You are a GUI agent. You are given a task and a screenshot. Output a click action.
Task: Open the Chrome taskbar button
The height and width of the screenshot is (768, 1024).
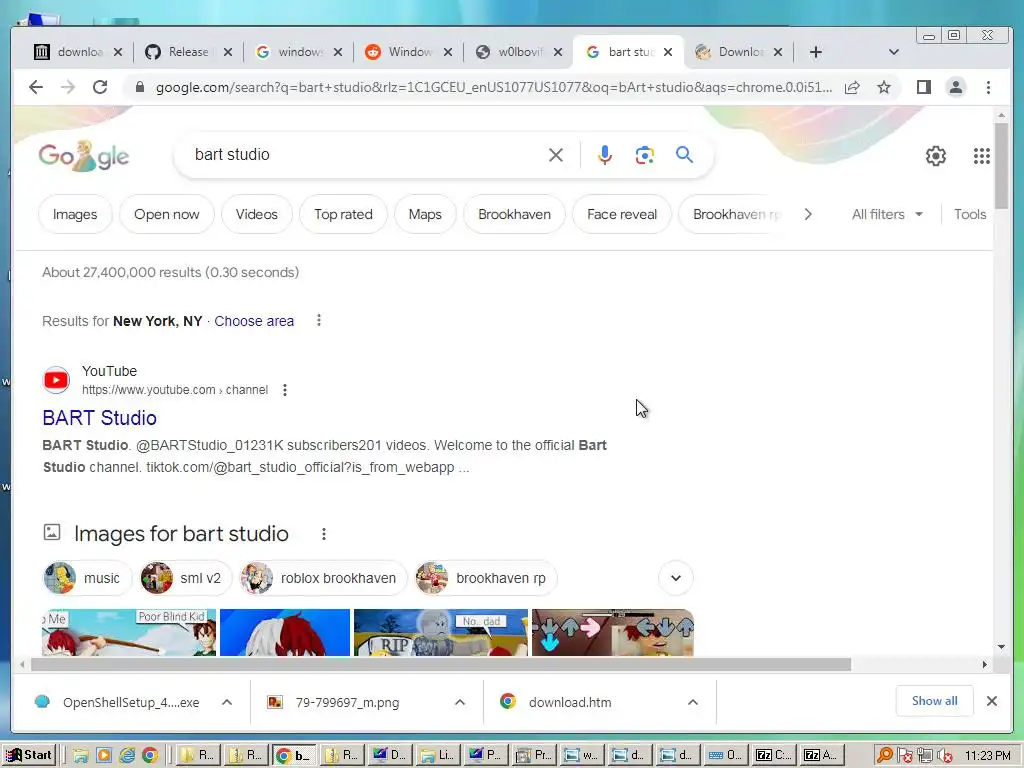(x=293, y=755)
